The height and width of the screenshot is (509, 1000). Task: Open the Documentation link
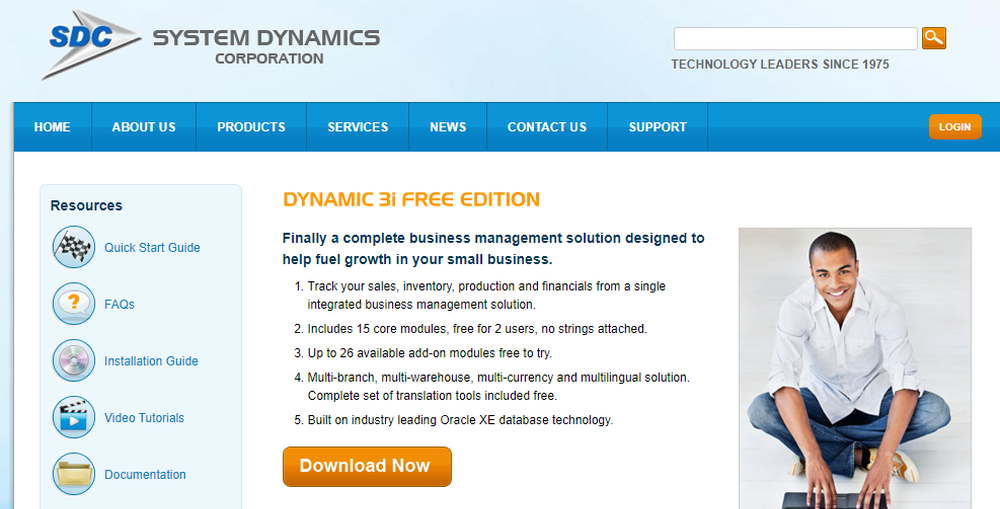(x=145, y=475)
